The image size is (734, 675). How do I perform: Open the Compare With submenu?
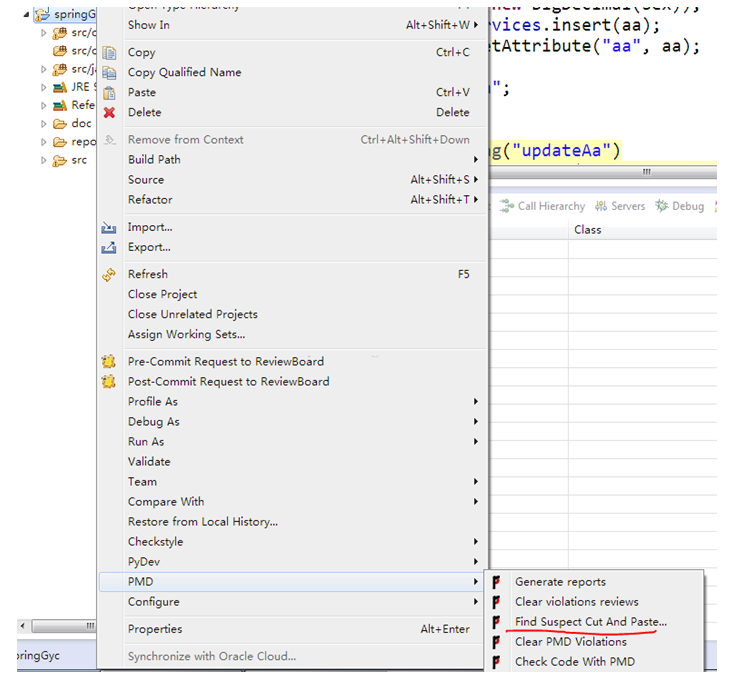point(292,502)
